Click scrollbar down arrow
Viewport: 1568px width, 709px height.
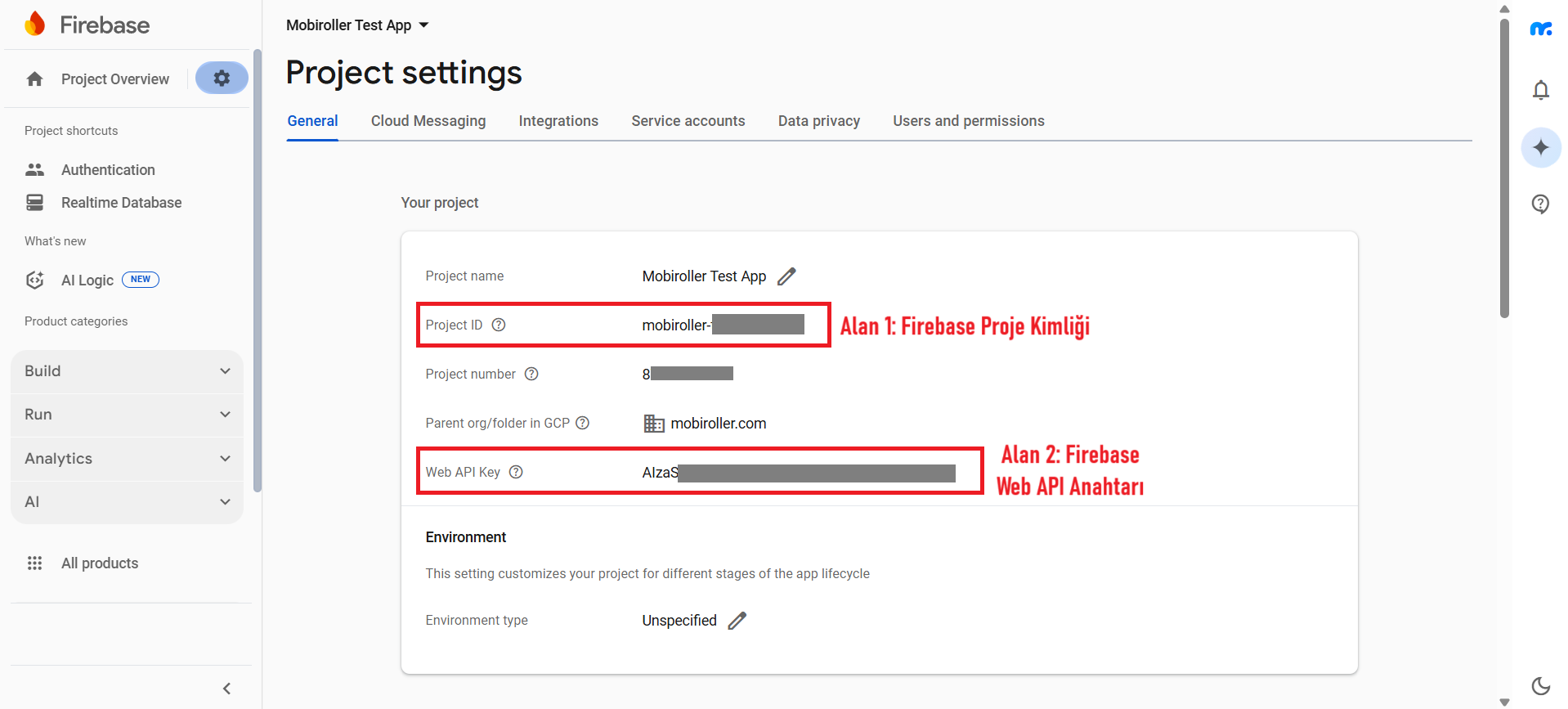pos(1504,702)
